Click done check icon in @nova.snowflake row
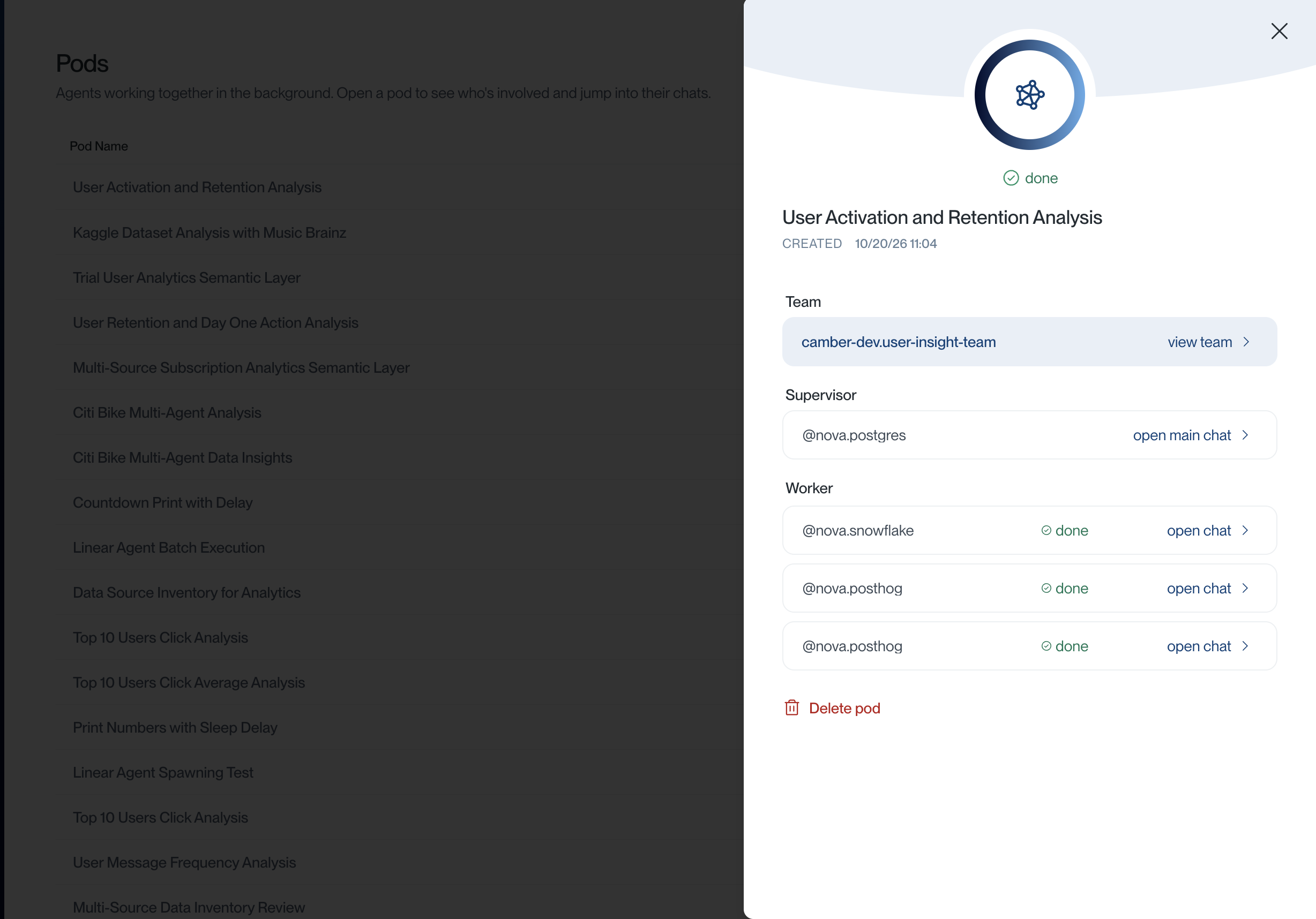The width and height of the screenshot is (1316, 919). (x=1046, y=531)
